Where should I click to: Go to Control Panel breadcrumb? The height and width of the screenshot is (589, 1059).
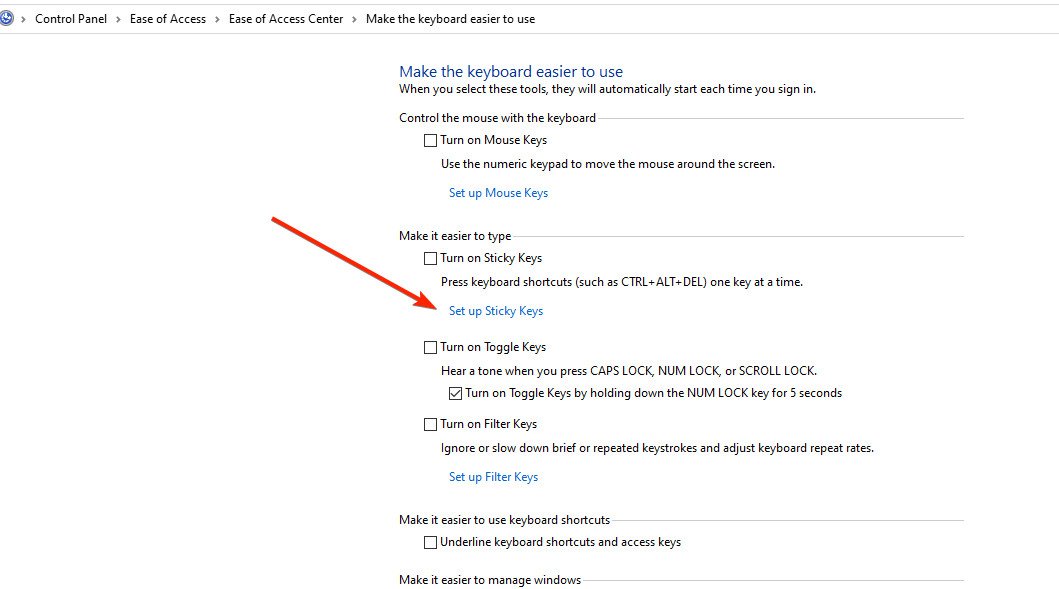71,19
